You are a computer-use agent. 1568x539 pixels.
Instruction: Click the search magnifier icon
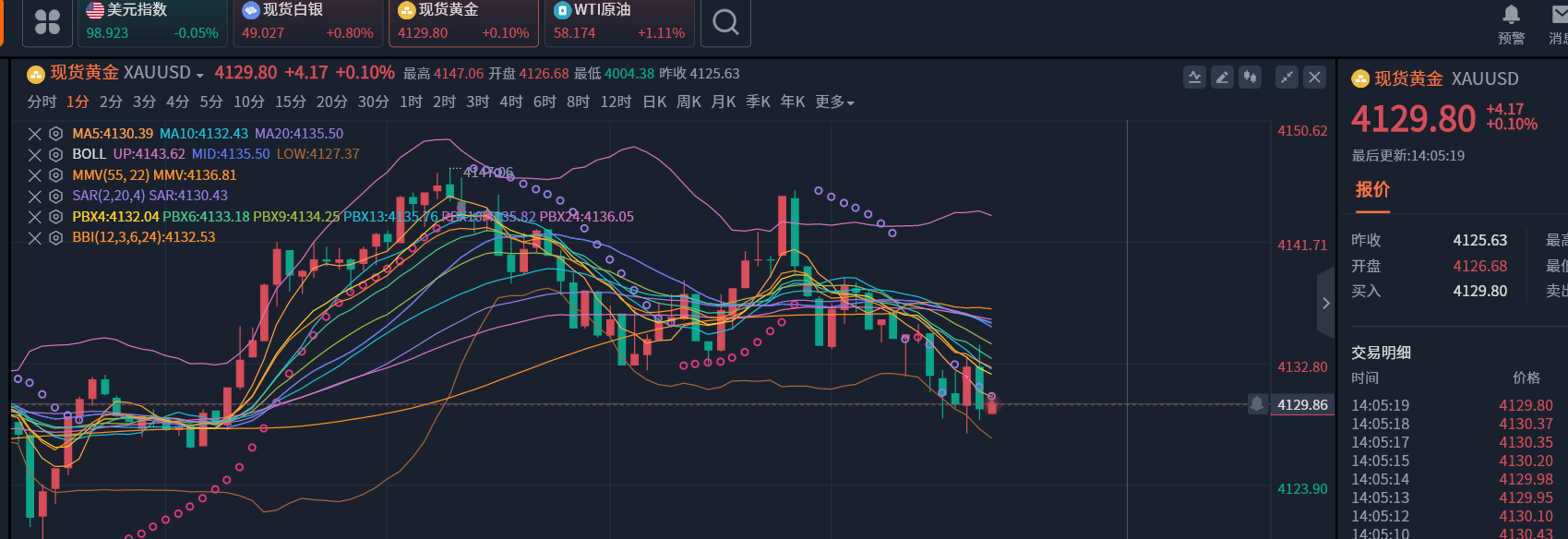tap(725, 22)
